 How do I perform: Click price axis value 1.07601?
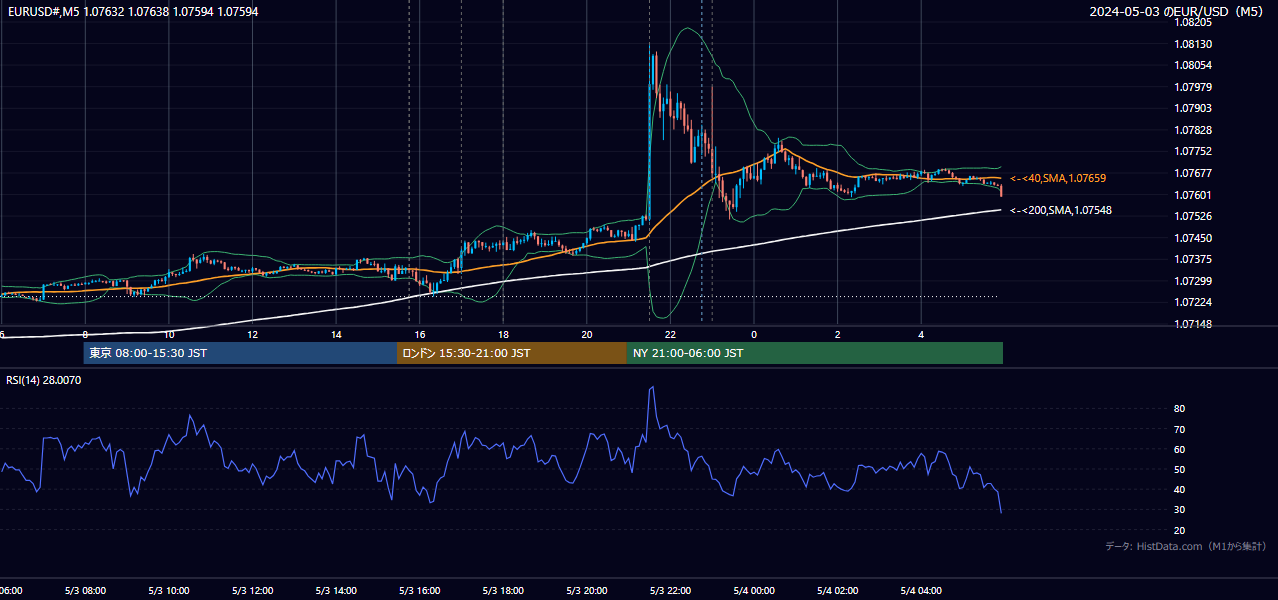1193,195
